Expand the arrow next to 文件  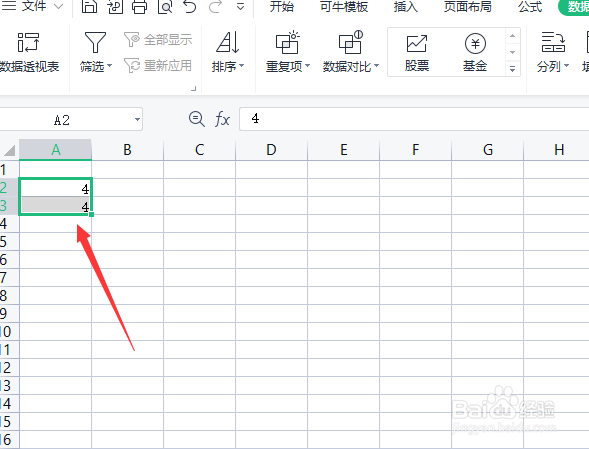[x=59, y=6]
